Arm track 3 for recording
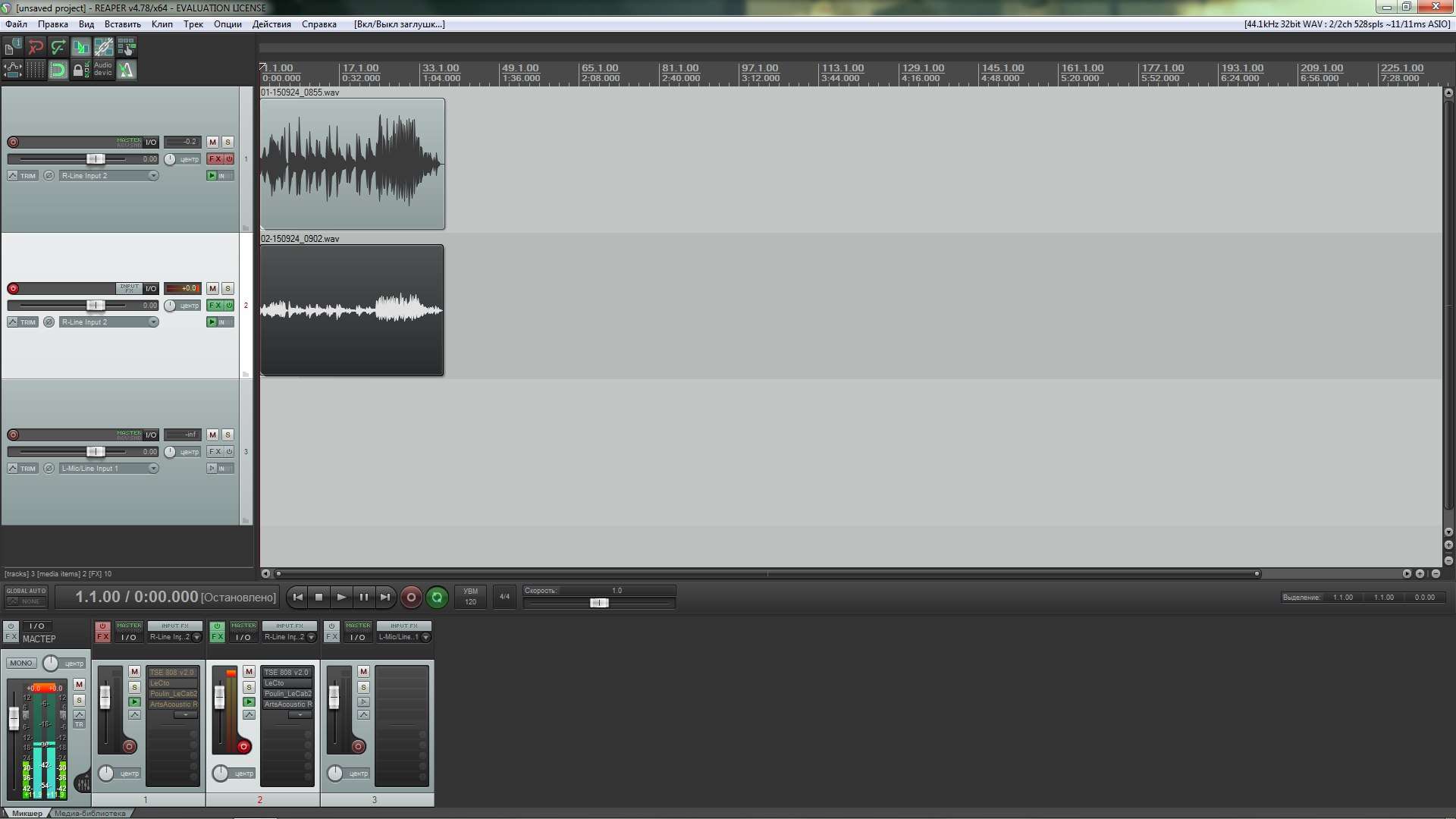The height and width of the screenshot is (819, 1456). 13,435
